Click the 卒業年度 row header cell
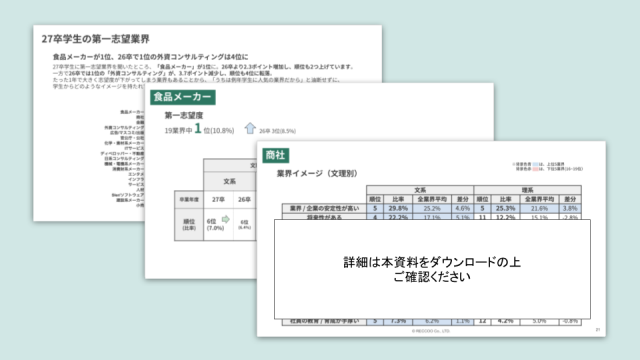Image resolution: width=640 pixels, height=360 pixels. tap(189, 200)
